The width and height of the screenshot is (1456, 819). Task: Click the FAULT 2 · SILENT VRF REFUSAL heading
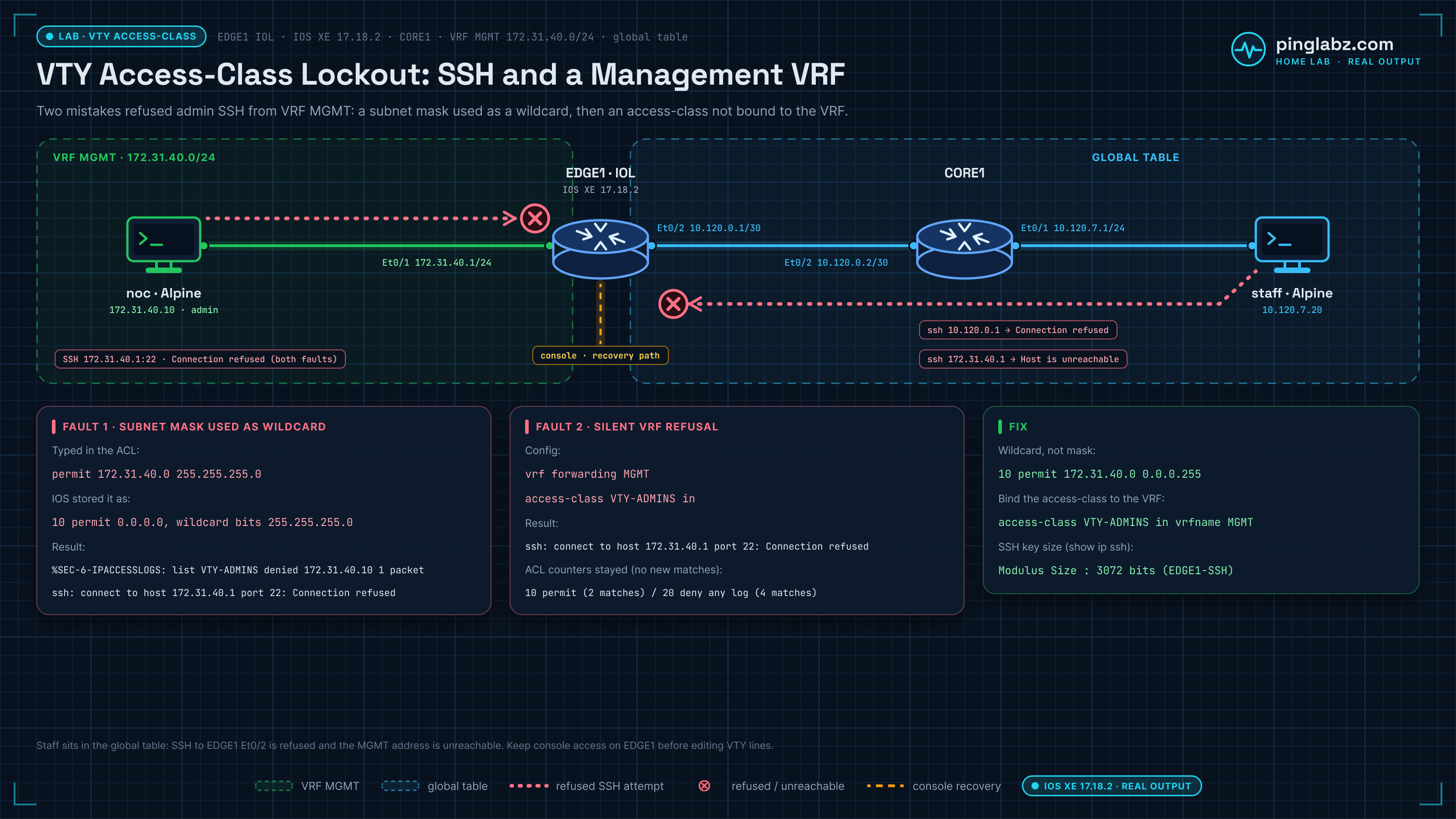(x=627, y=427)
